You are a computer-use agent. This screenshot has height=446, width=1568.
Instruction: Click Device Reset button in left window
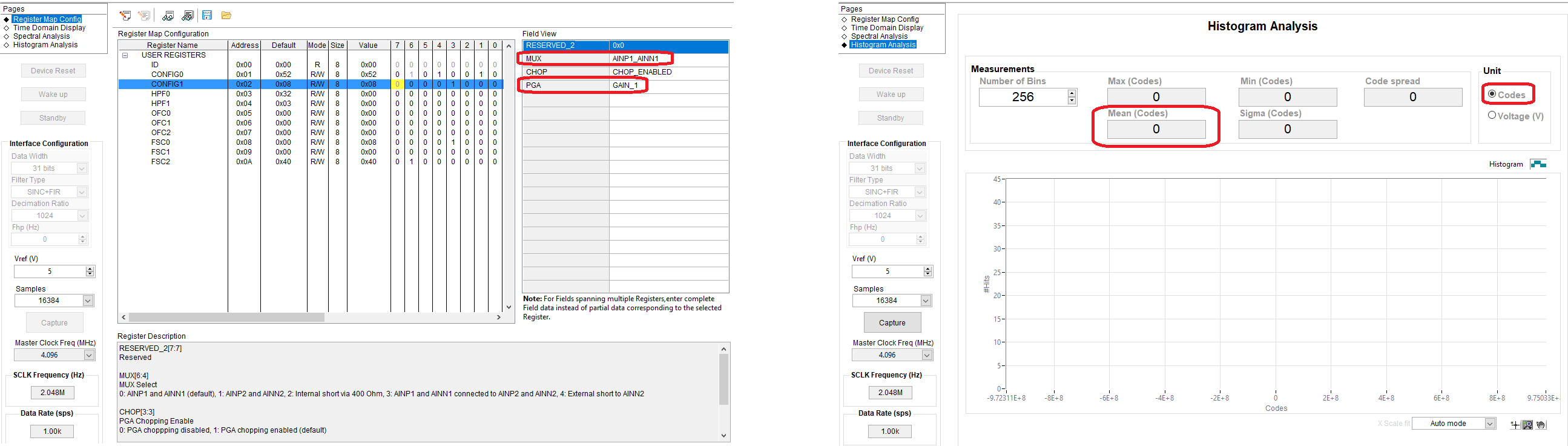[53, 71]
